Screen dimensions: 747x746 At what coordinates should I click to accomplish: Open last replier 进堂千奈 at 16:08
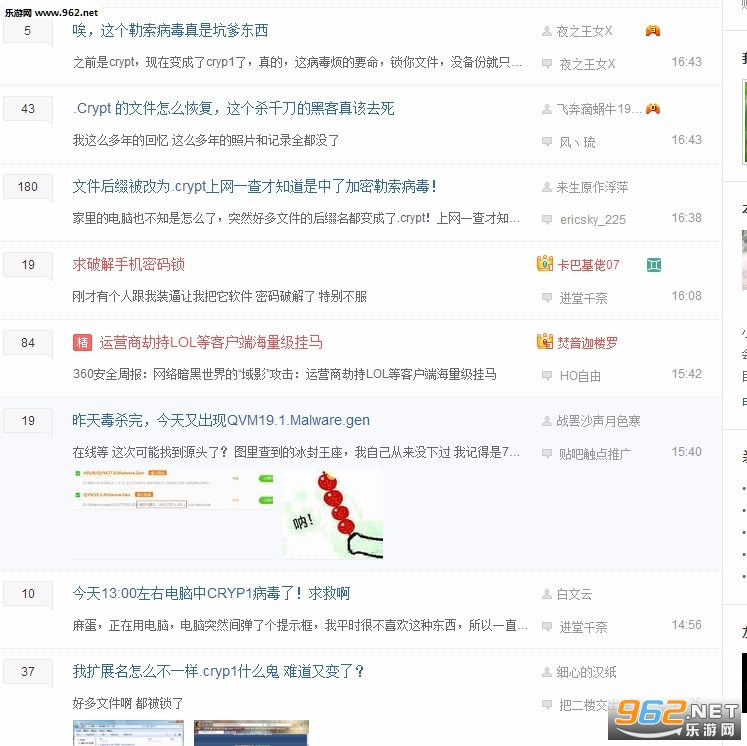coord(583,298)
